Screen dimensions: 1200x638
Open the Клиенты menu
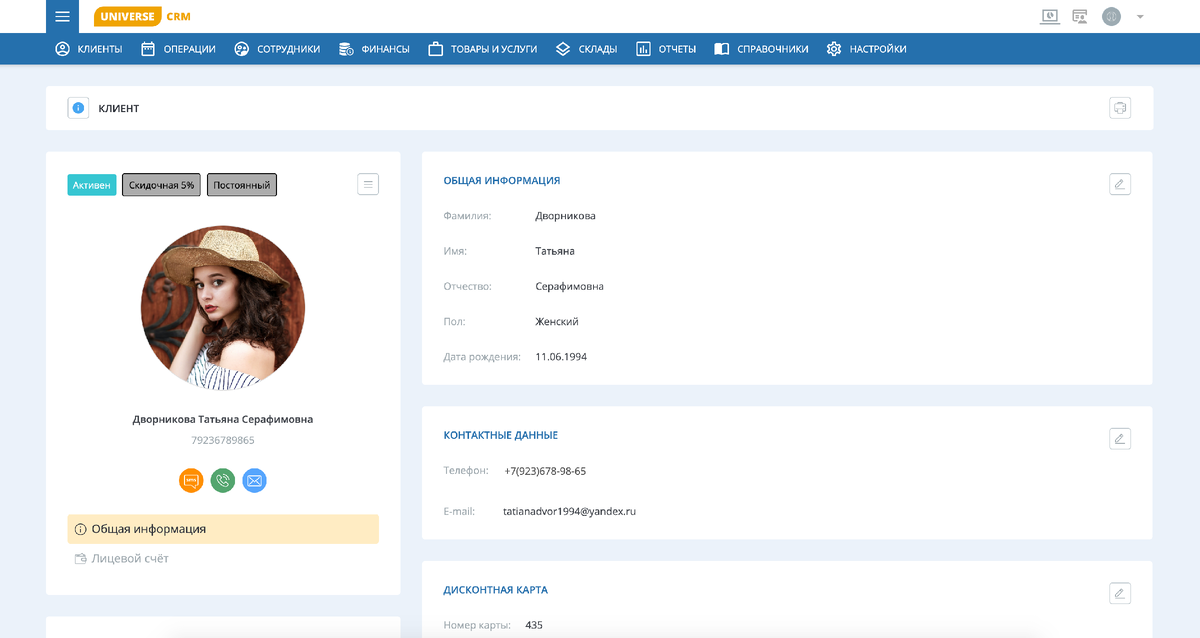click(x=89, y=49)
